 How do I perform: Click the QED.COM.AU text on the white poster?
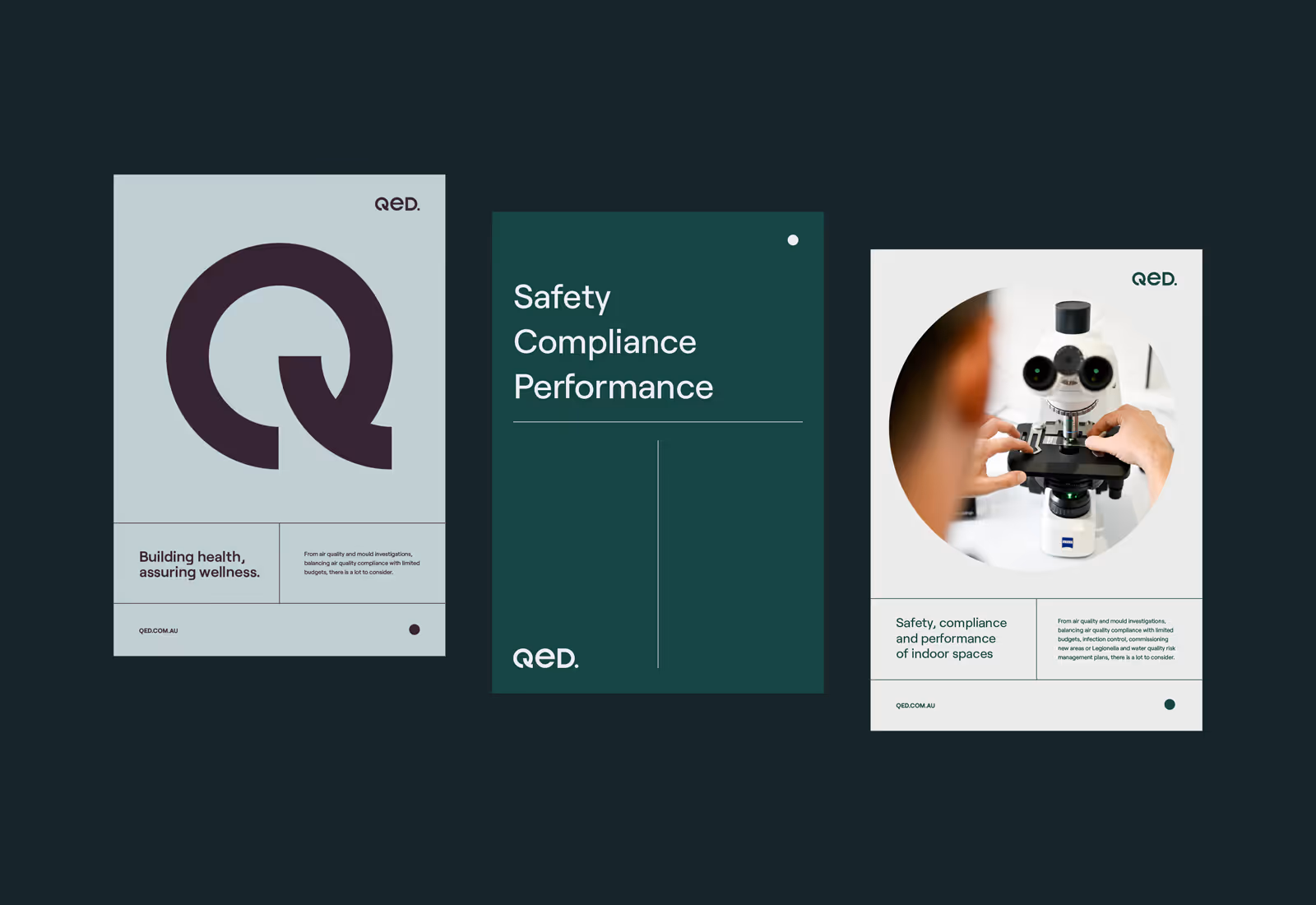[915, 706]
